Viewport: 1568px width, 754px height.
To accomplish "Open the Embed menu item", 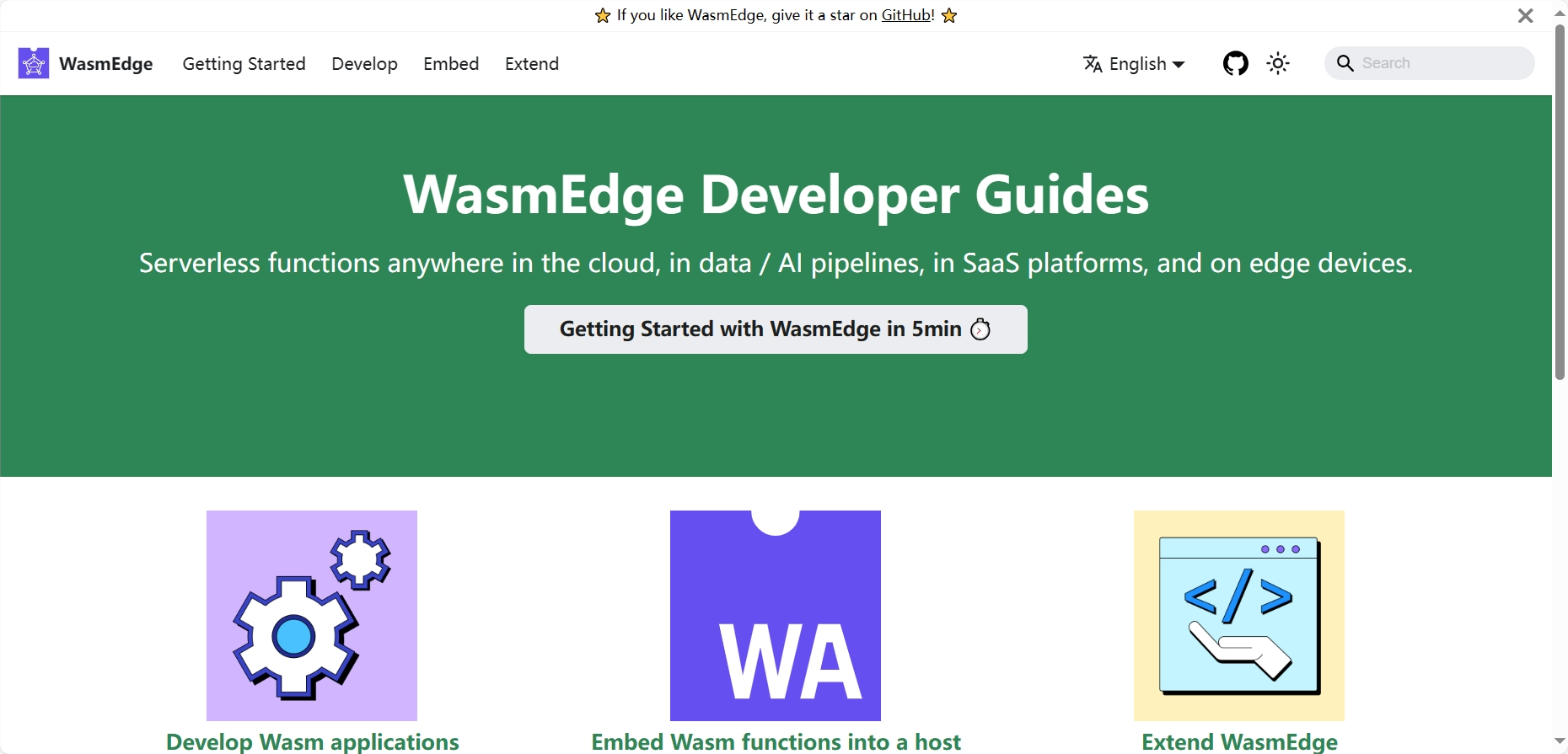I will coord(451,64).
